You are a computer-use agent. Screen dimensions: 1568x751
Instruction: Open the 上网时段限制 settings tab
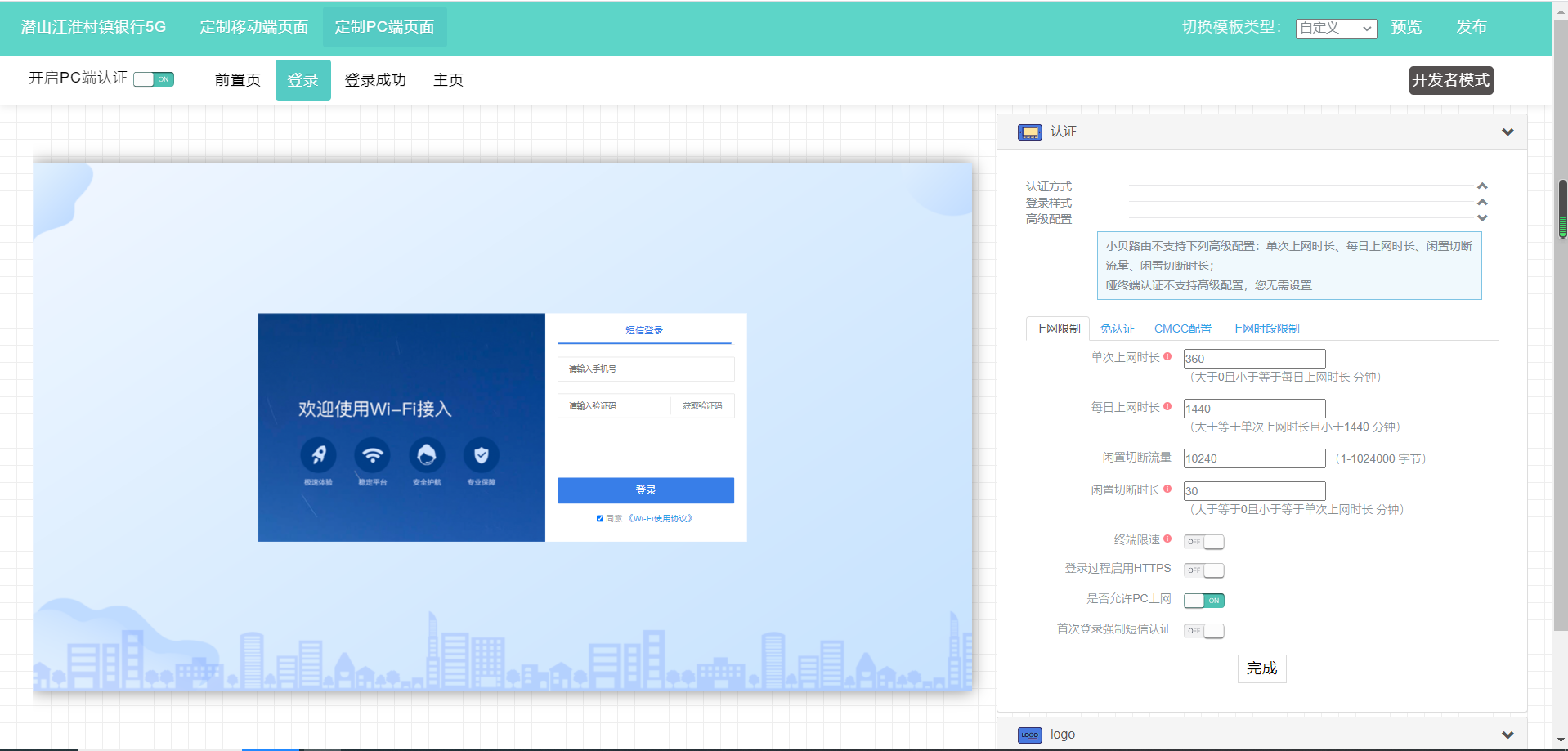[1266, 329]
